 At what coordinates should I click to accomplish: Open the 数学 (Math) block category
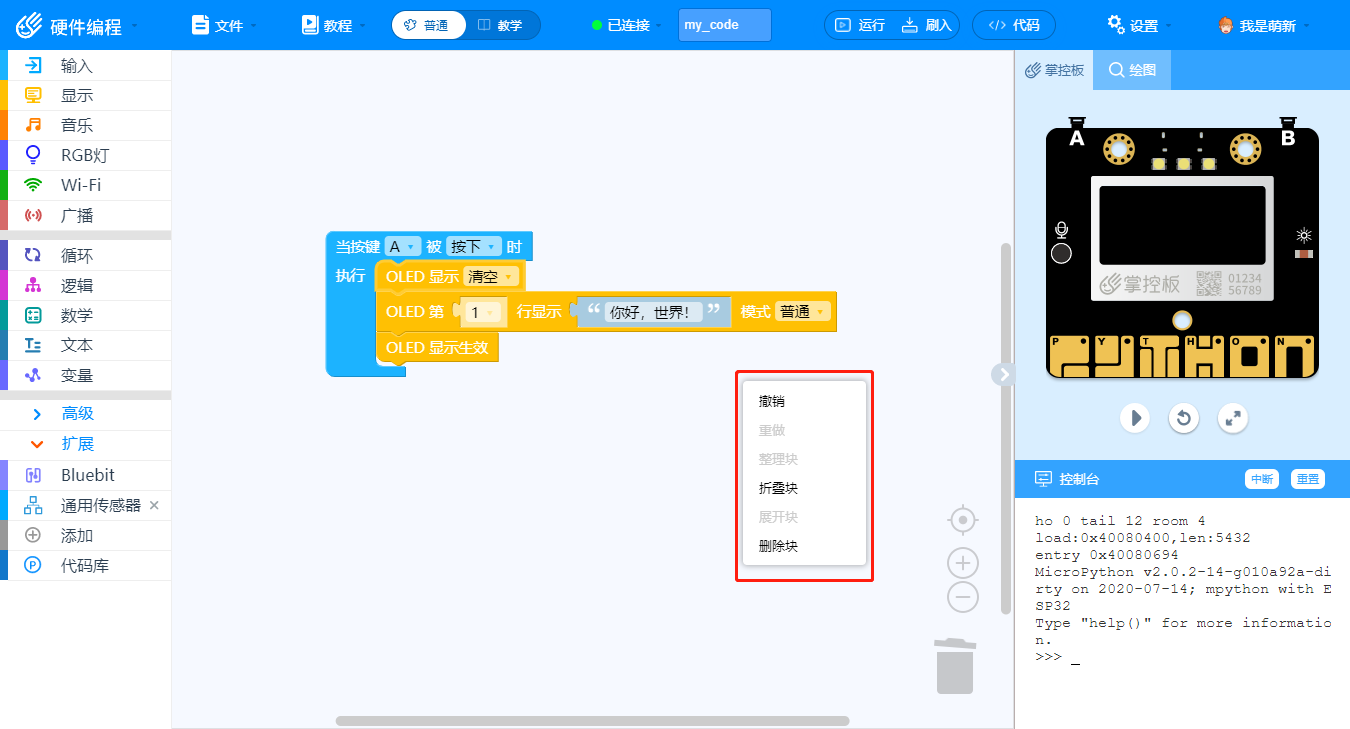click(x=85, y=316)
